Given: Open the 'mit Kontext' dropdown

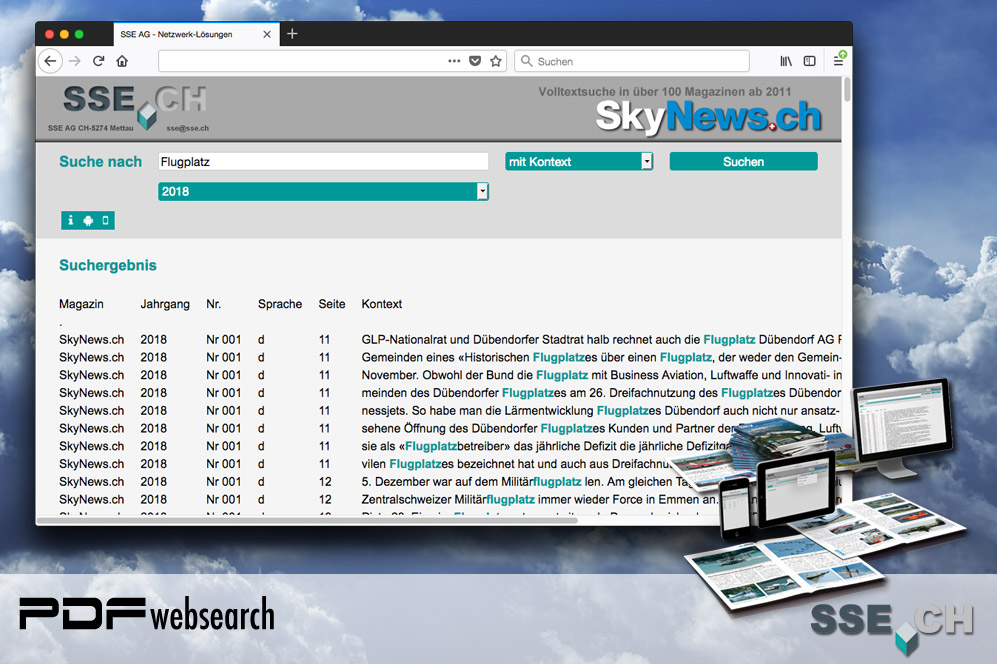Looking at the screenshot, I should click(x=579, y=162).
